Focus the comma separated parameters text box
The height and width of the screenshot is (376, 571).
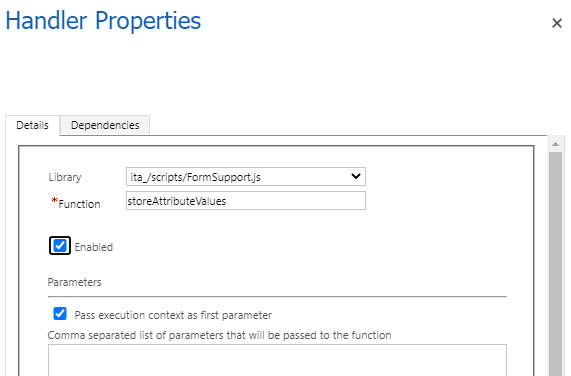pyautogui.click(x=277, y=360)
